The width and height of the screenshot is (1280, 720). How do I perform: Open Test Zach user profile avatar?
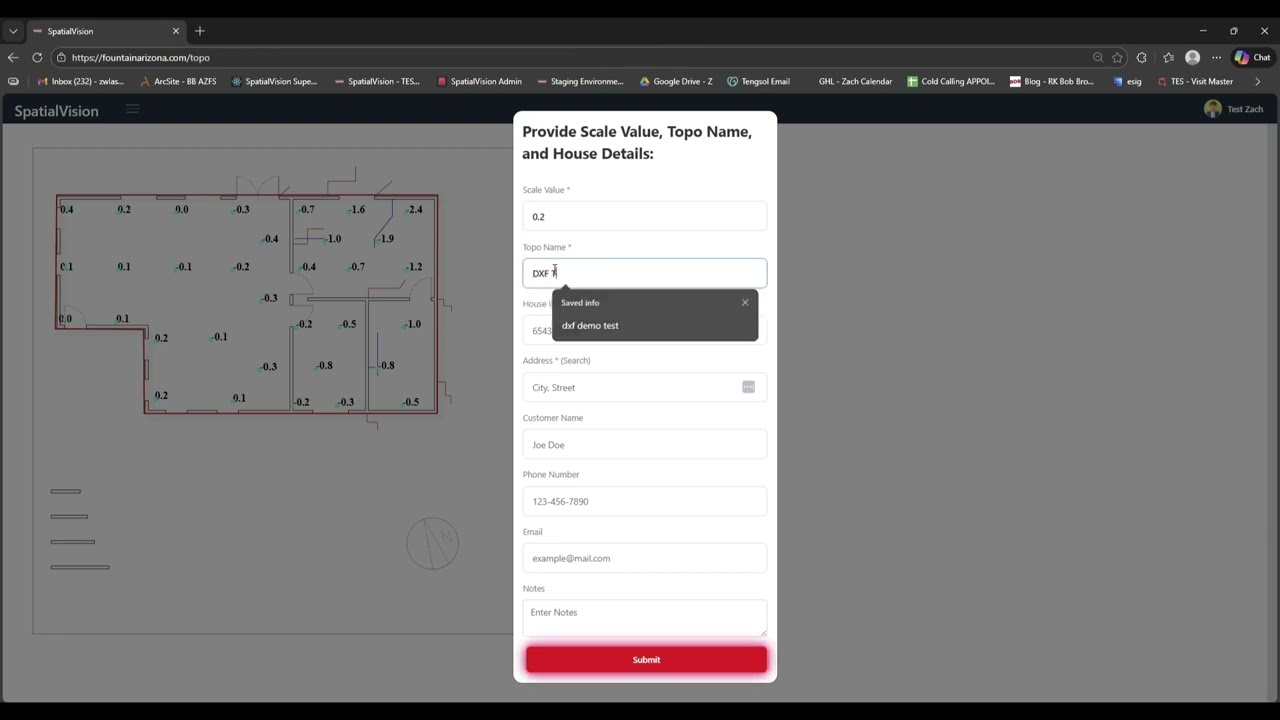tap(1213, 109)
